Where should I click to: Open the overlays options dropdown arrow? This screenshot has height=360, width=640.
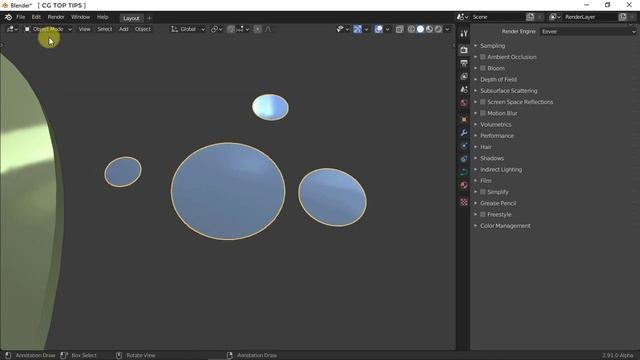pos(387,29)
